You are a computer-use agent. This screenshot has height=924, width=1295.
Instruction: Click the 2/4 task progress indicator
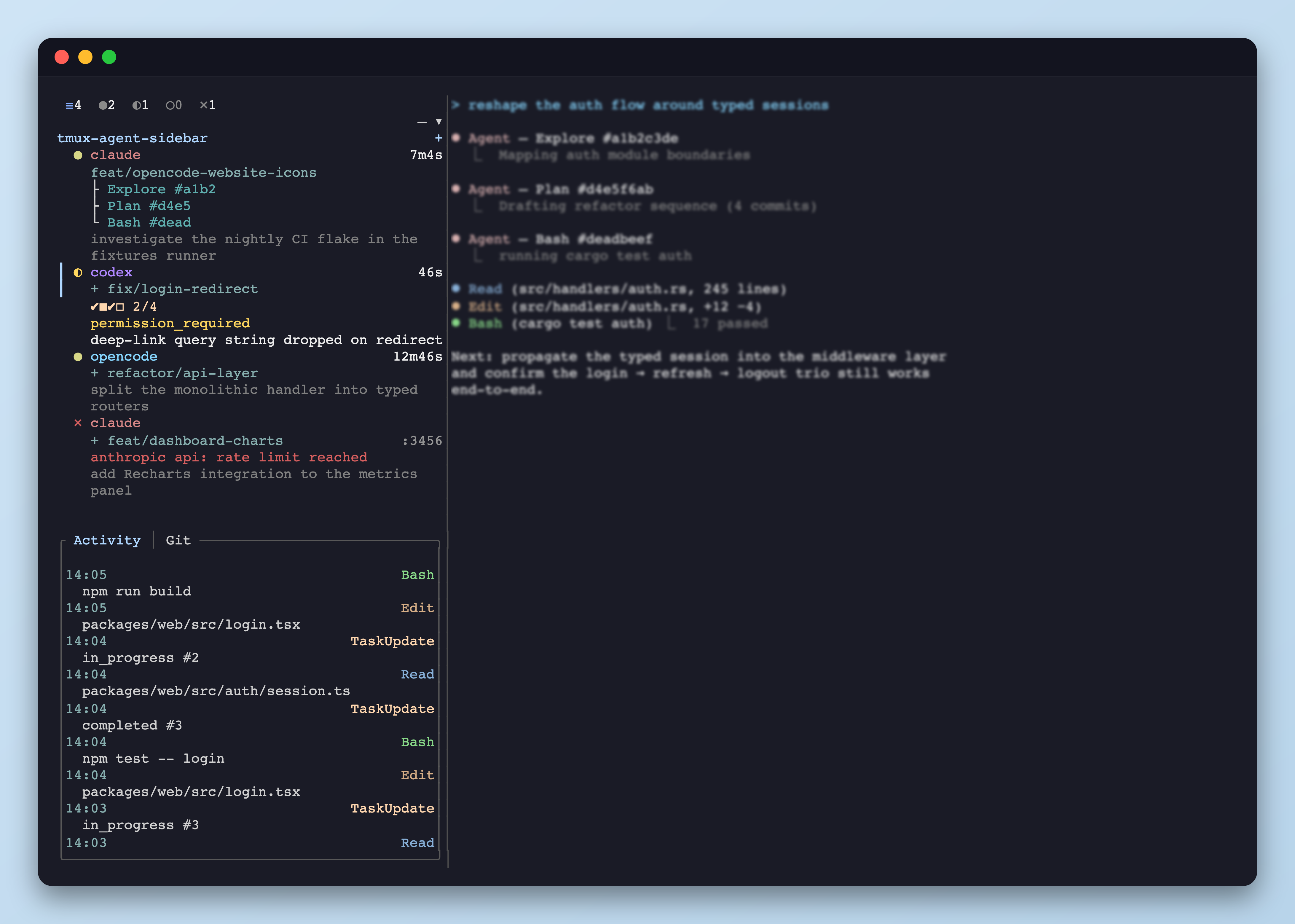(144, 306)
